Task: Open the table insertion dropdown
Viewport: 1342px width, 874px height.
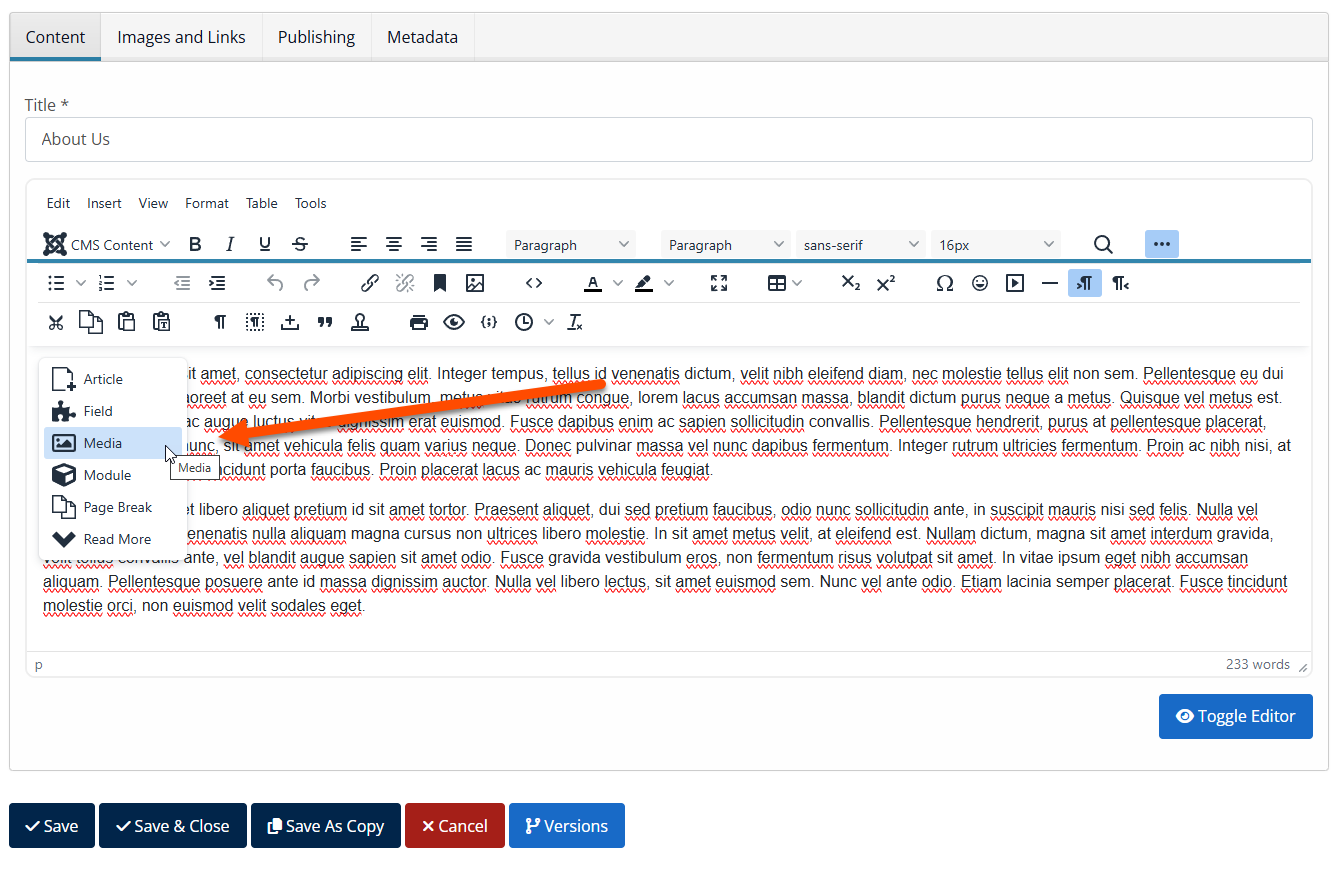Action: pyautogui.click(x=784, y=283)
